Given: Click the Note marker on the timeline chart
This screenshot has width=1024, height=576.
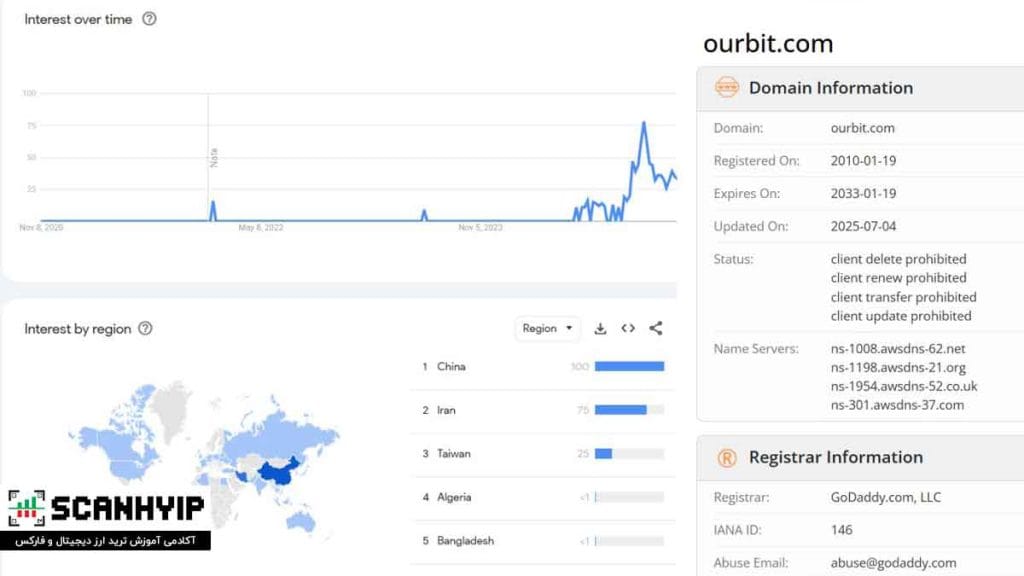Looking at the screenshot, I should tap(214, 157).
